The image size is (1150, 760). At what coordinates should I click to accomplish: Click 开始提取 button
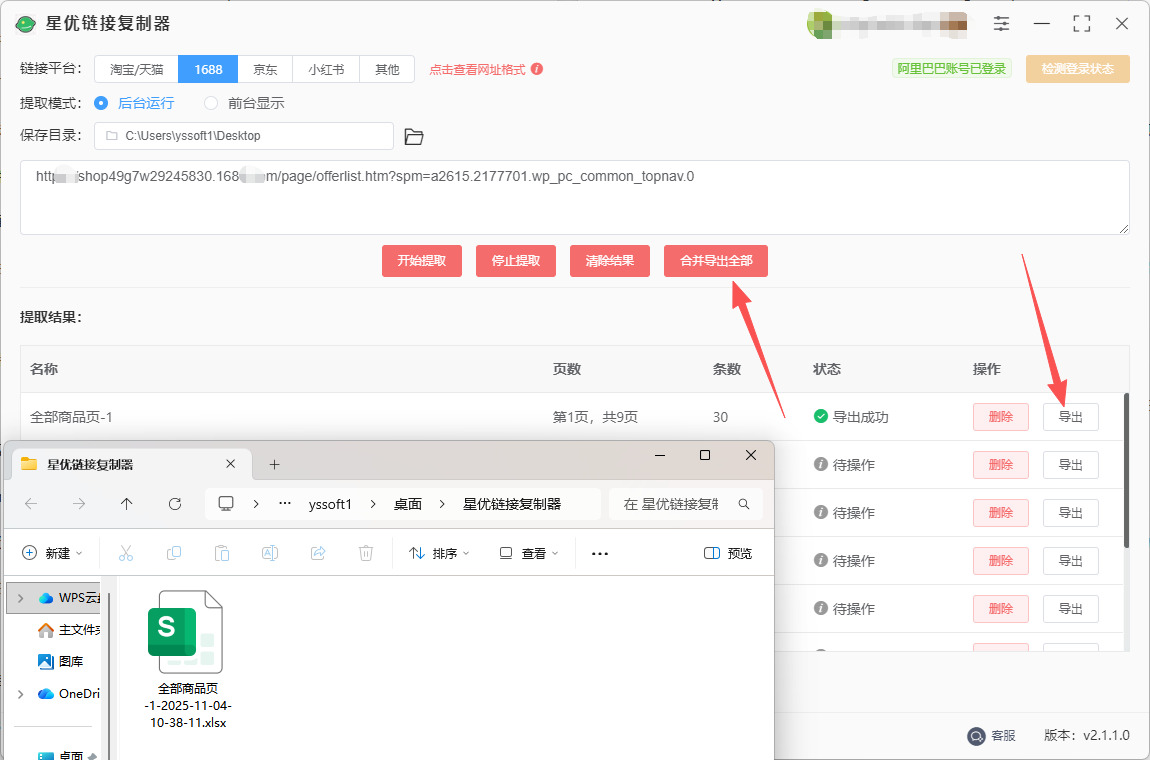(422, 261)
